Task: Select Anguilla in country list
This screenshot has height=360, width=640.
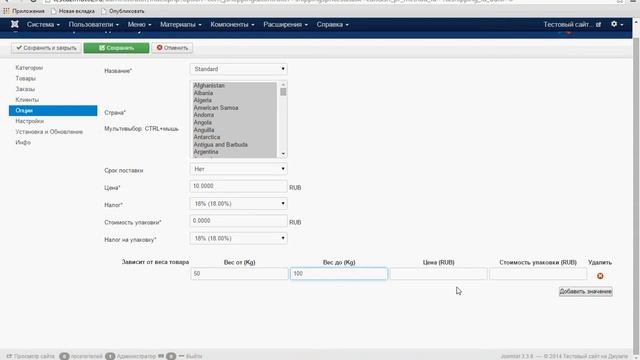Action: 234,130
